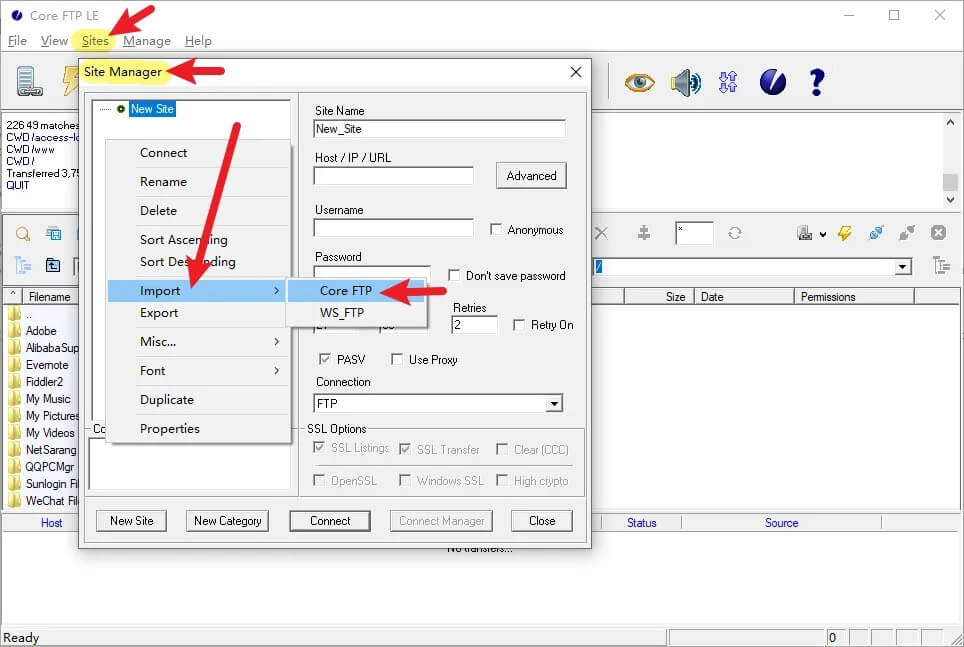The width and height of the screenshot is (964, 647).
Task: Expand the remote server command dropdown arrow
Action: (x=823, y=234)
